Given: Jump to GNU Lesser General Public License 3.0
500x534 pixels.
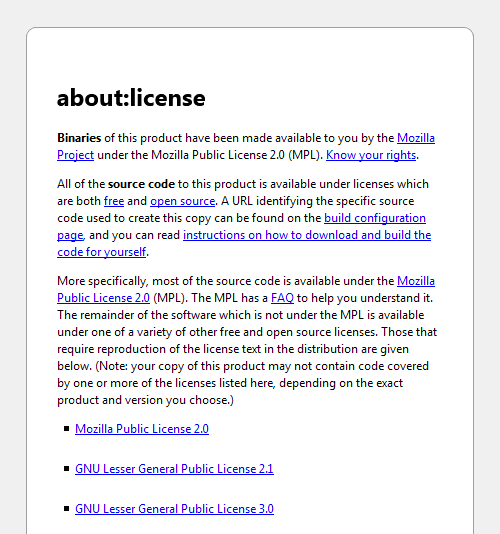Looking at the screenshot, I should [x=174, y=509].
